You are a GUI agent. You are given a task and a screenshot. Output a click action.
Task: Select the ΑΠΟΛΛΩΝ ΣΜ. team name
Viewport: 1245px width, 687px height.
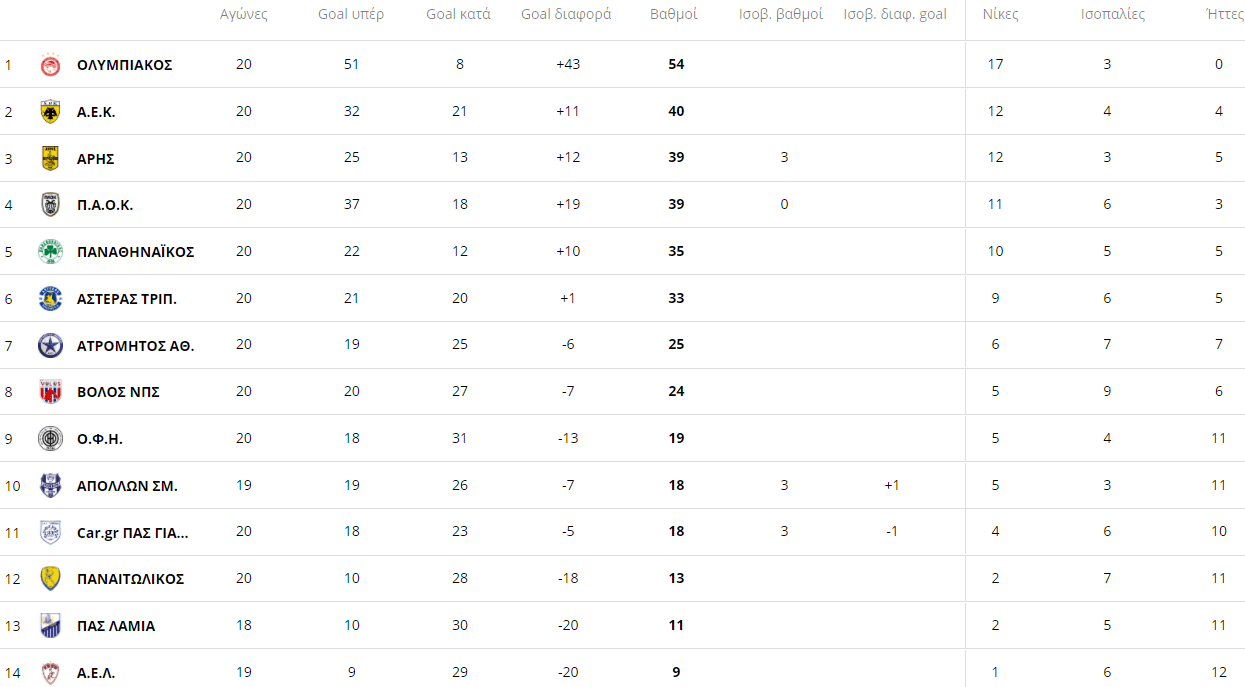pos(127,486)
